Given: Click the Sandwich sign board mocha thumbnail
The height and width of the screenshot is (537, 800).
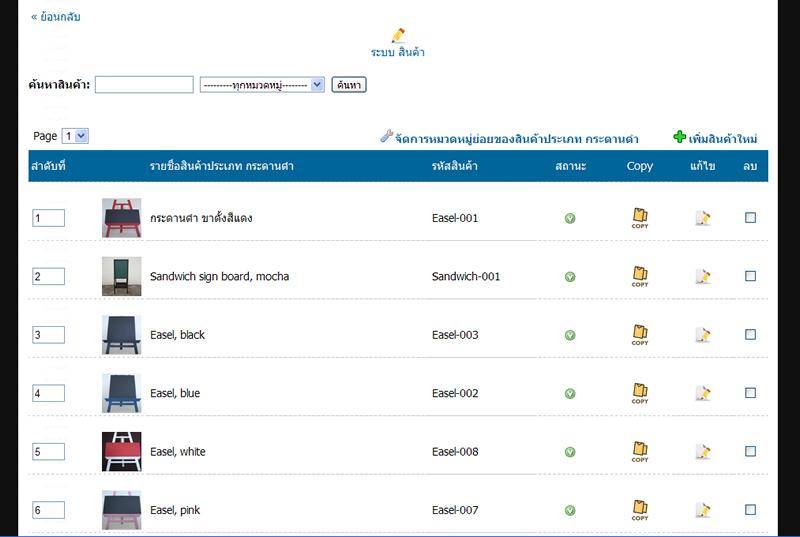Looking at the screenshot, I should click(121, 277).
